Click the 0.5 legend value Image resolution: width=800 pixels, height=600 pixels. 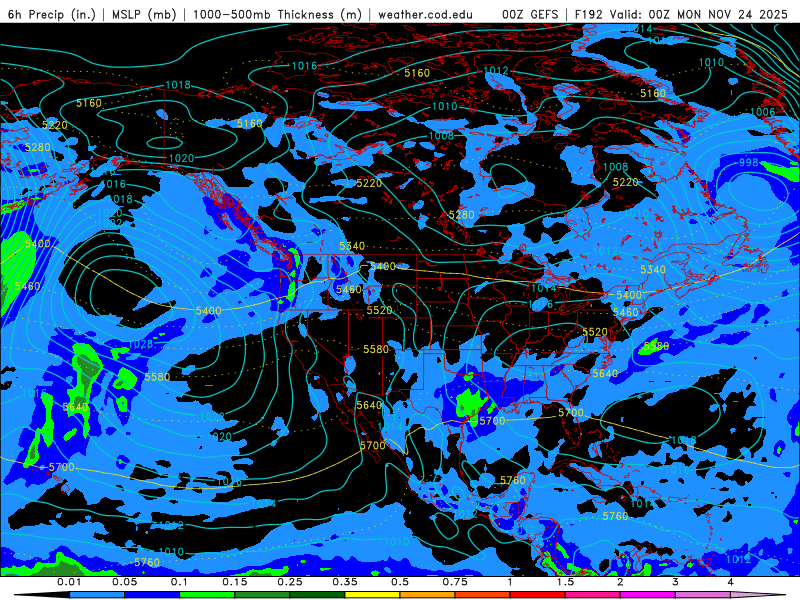pos(400,582)
